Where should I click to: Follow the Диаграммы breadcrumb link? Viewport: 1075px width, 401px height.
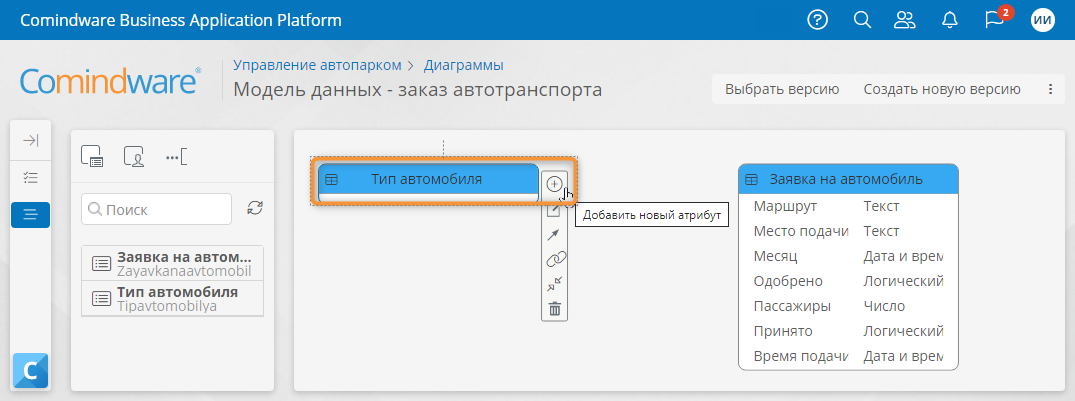463,65
